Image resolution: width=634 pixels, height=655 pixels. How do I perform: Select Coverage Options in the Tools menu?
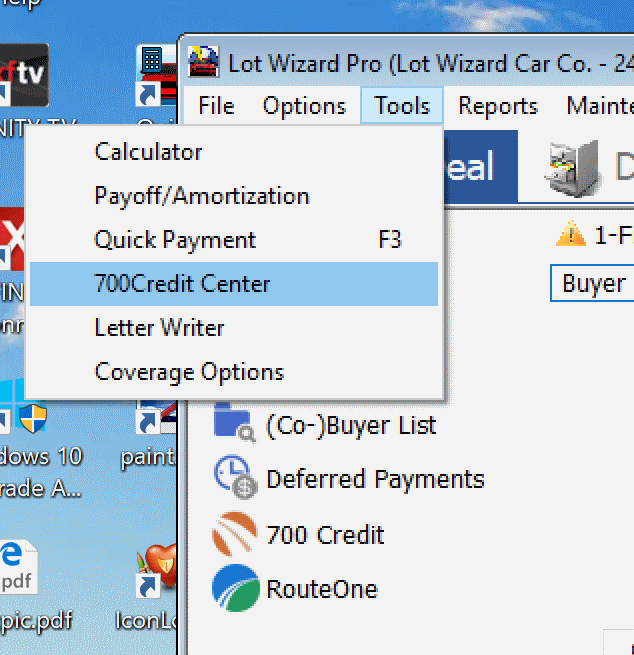click(189, 372)
